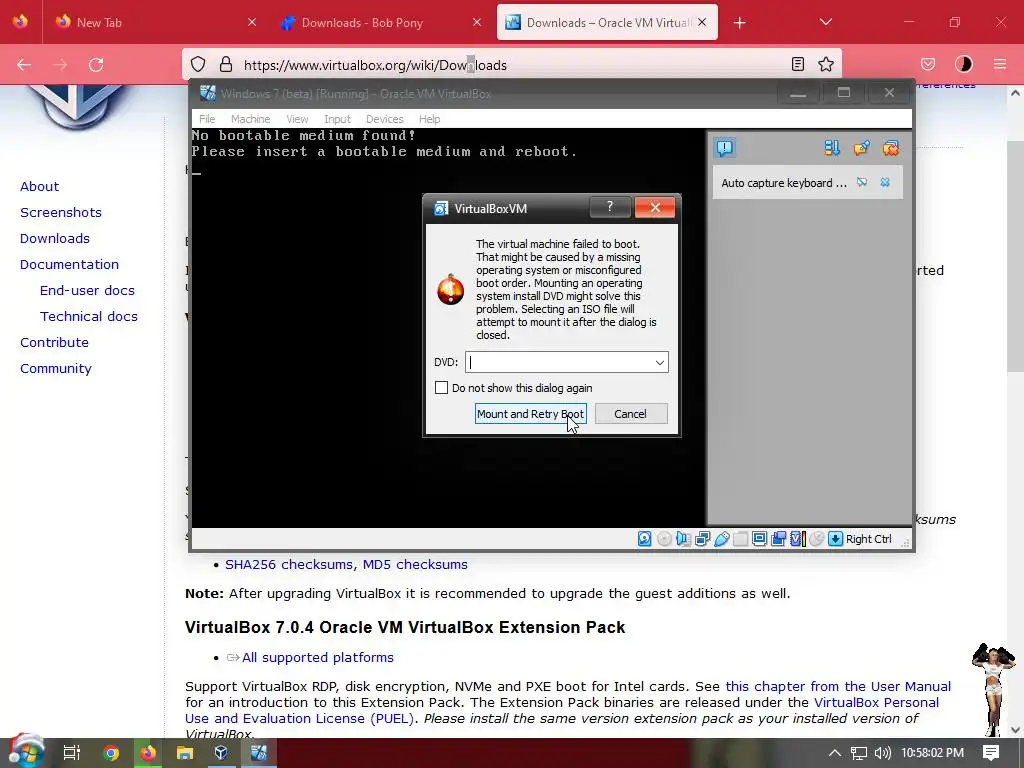Switch to the Downloads - Bob Pony tab

(x=381, y=22)
